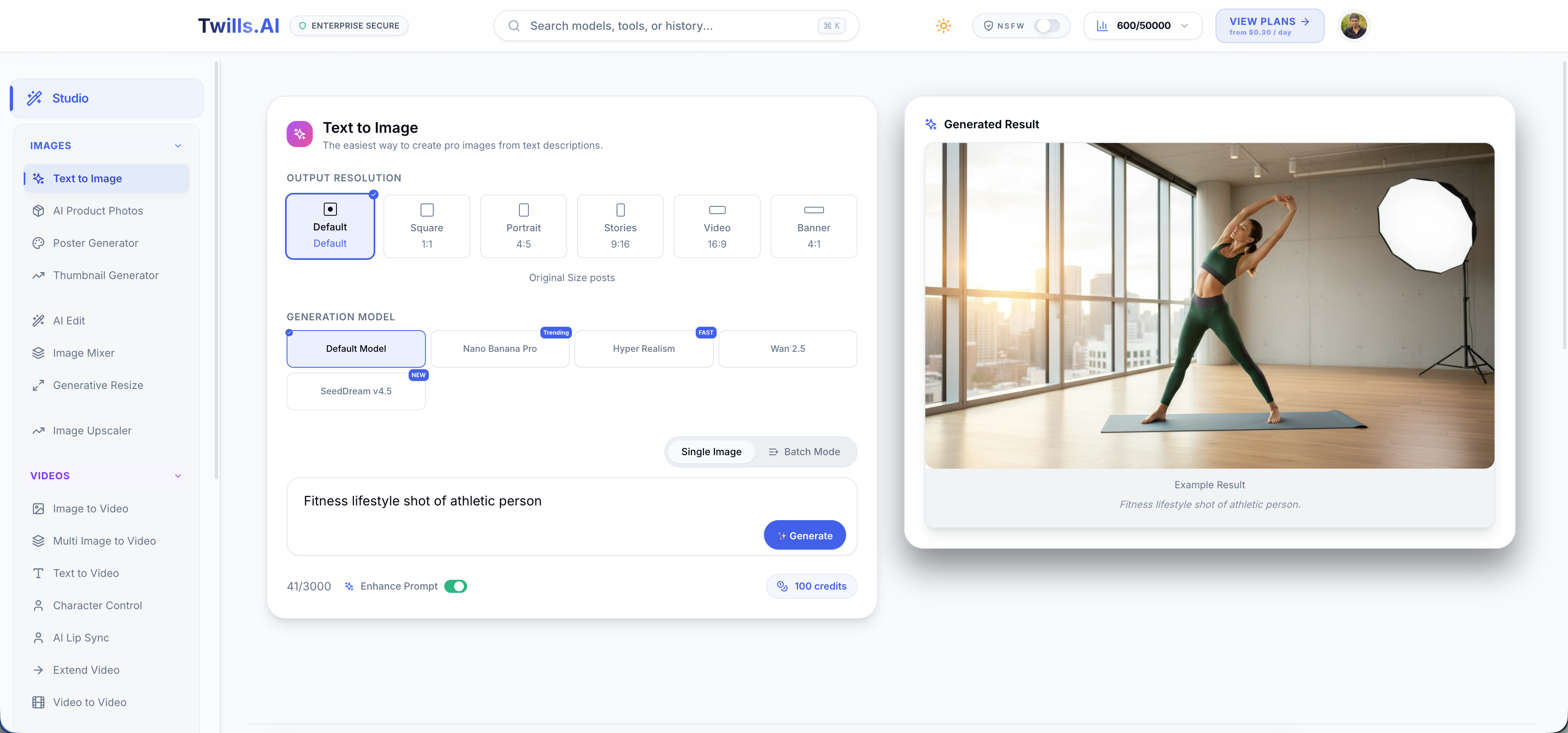The width and height of the screenshot is (1568, 733).
Task: Open the Text to Video page
Action: click(85, 573)
